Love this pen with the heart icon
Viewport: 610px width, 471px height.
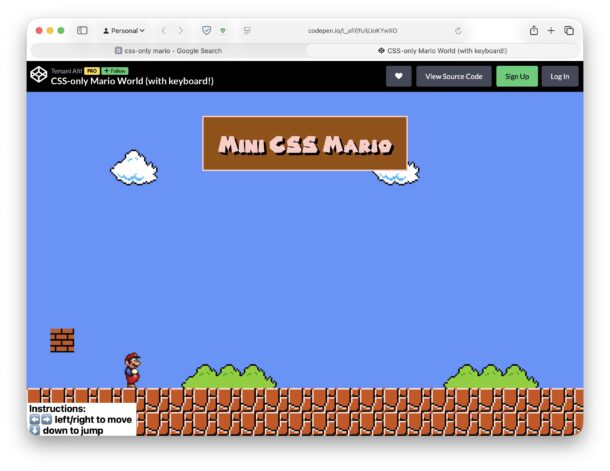tap(398, 76)
